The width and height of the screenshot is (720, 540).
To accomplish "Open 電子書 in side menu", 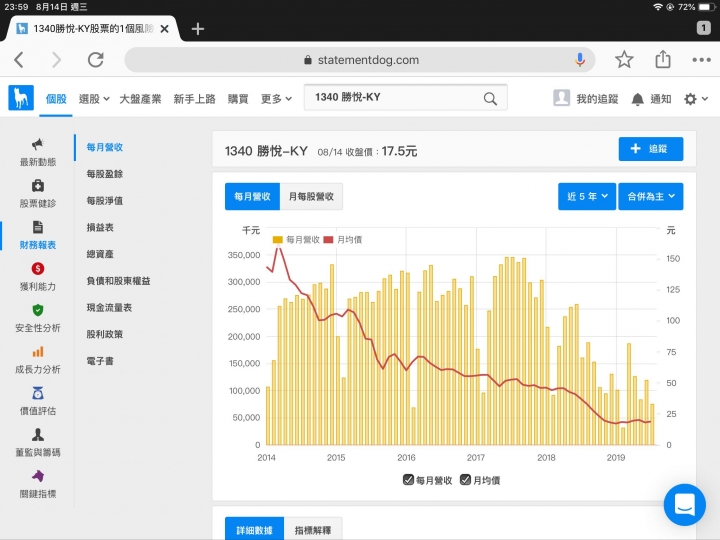I will [x=100, y=361].
